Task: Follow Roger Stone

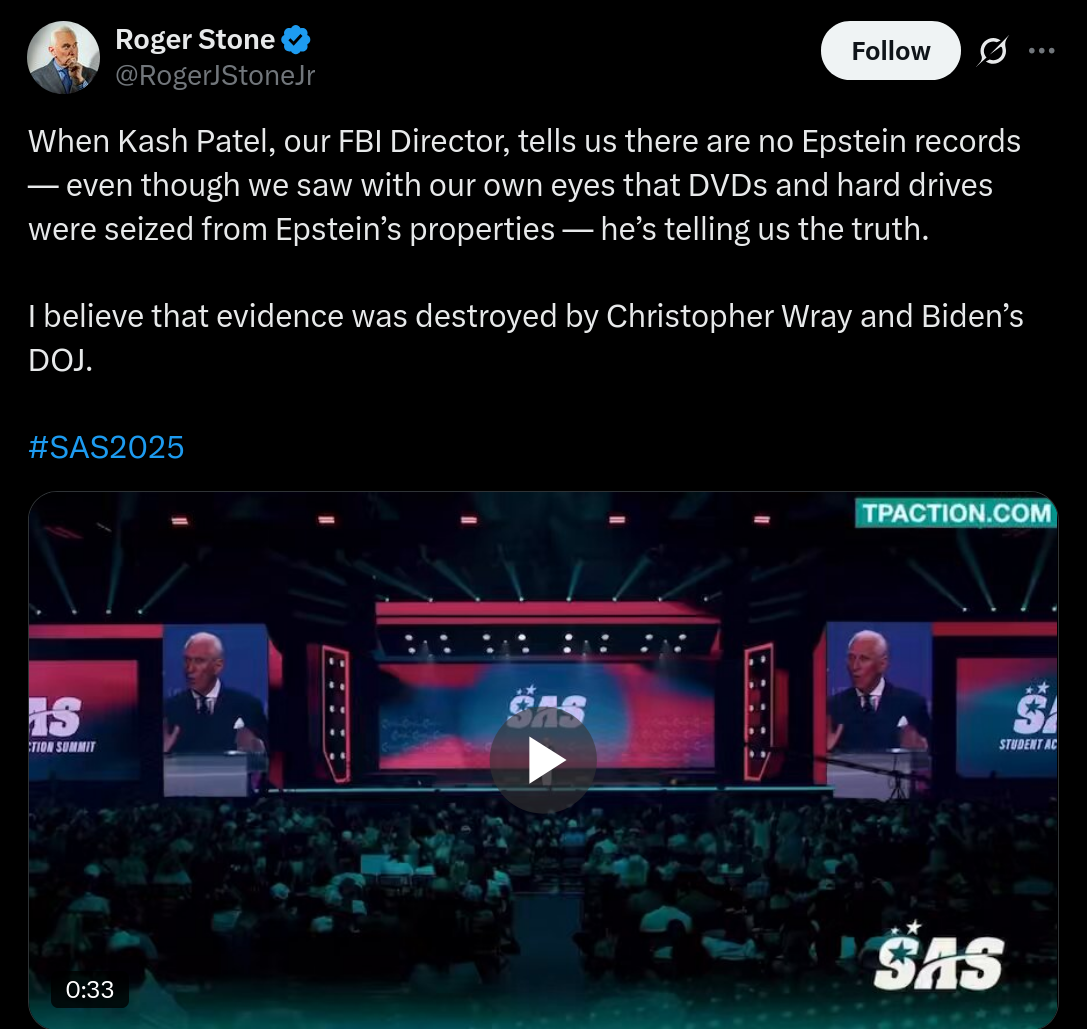Action: click(890, 51)
